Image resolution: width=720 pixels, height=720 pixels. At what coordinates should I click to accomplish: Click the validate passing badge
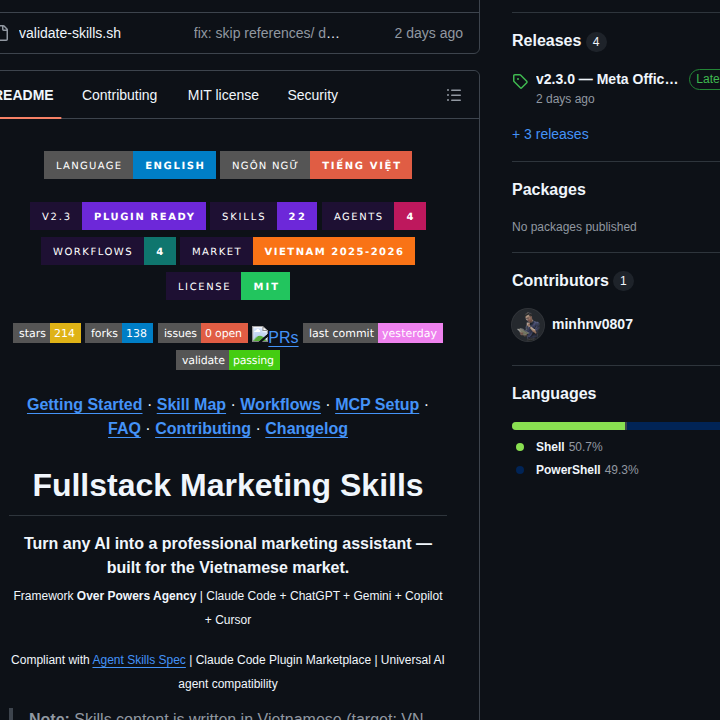(x=228, y=360)
